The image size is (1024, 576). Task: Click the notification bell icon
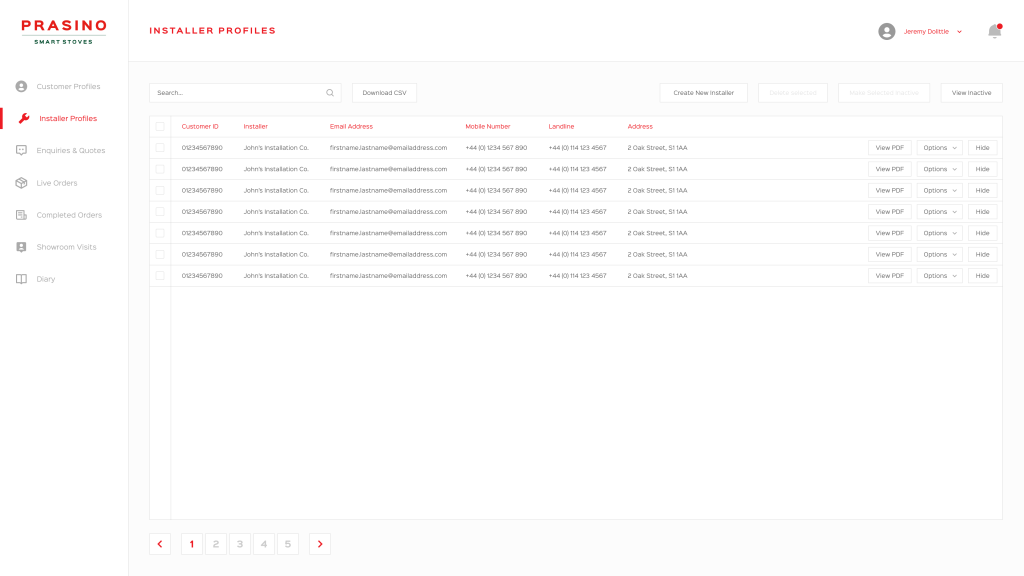(993, 30)
